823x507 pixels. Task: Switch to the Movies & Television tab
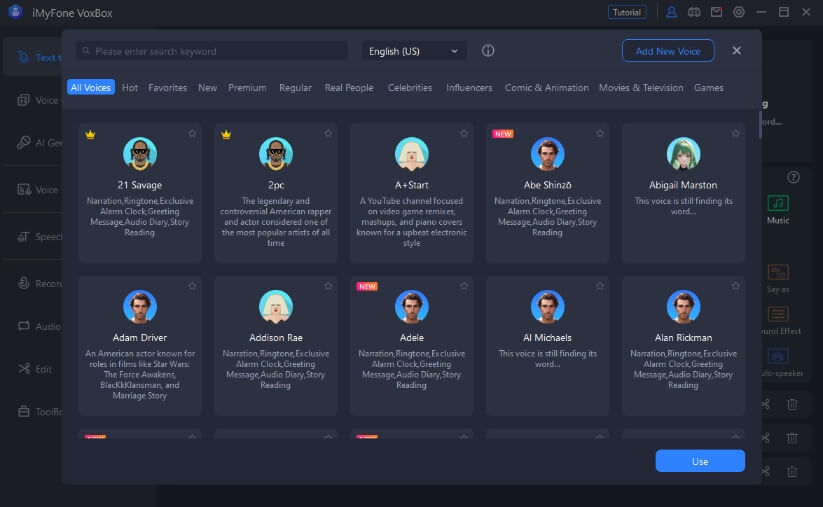point(641,88)
